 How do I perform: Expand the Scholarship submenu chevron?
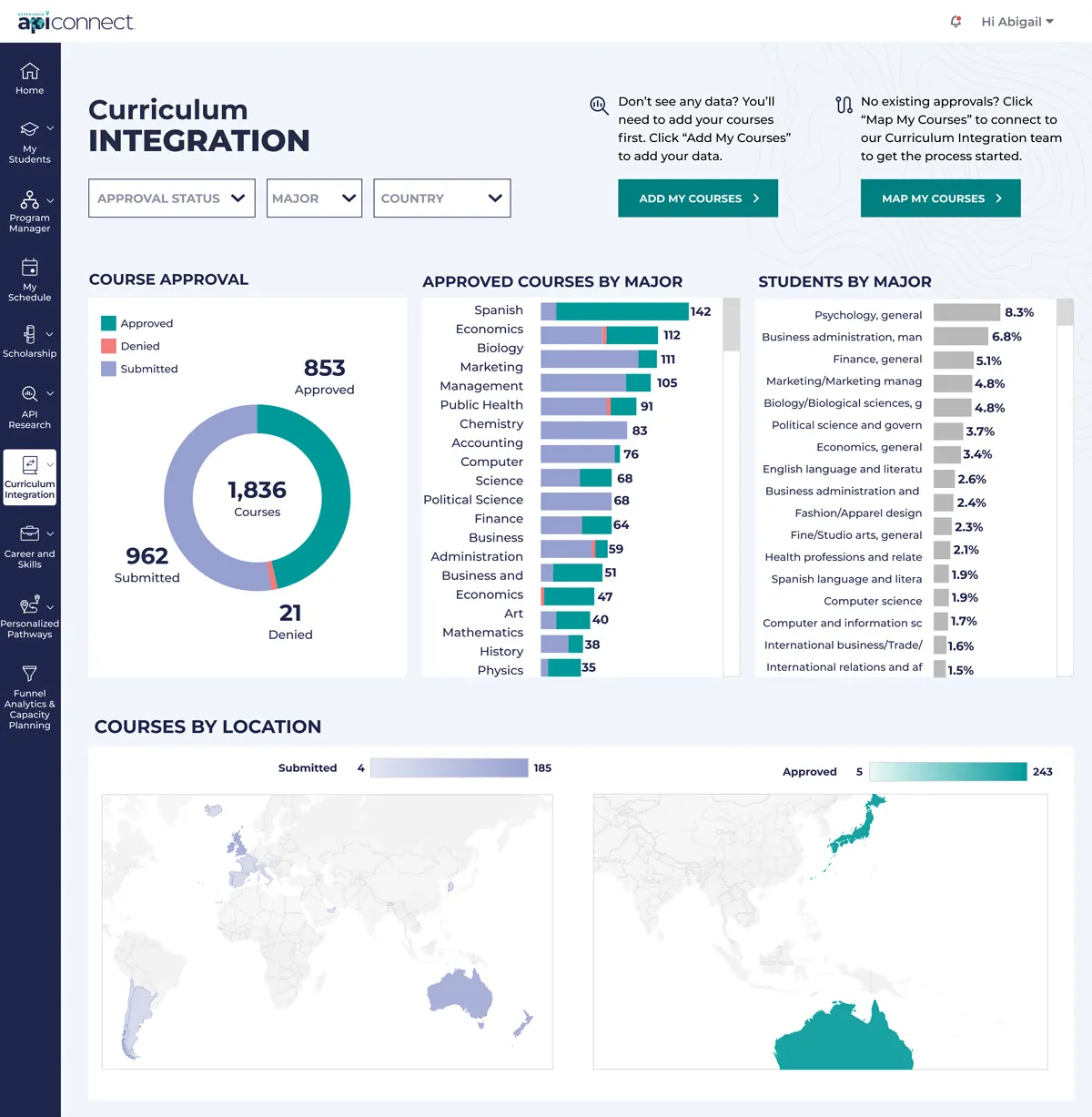click(50, 334)
